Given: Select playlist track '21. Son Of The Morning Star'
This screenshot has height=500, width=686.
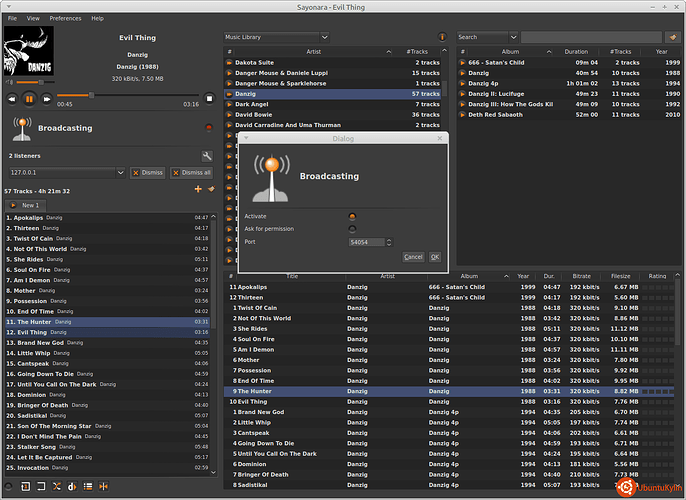Looking at the screenshot, I should [108, 426].
